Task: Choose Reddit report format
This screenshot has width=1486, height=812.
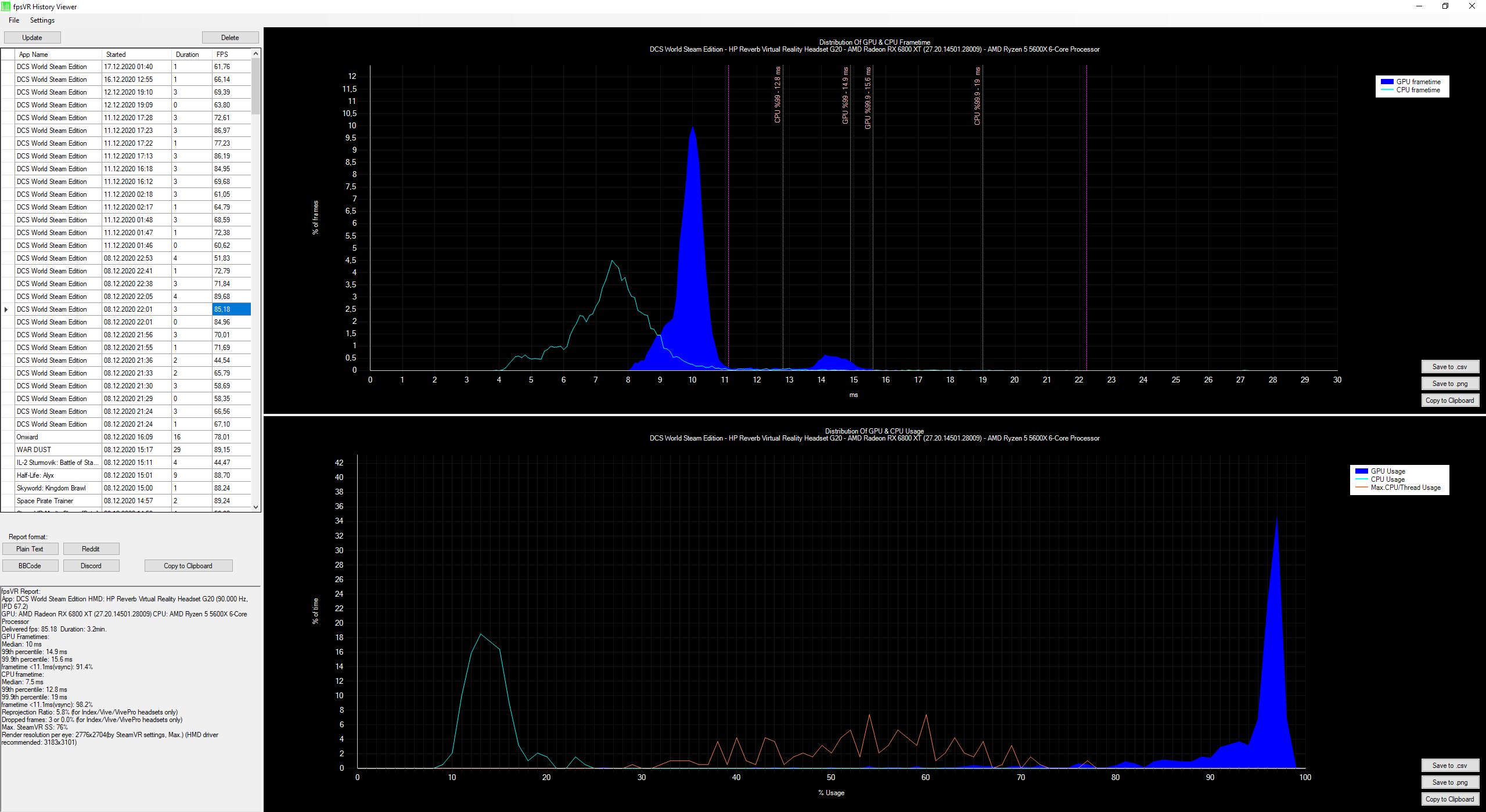Action: point(91,549)
